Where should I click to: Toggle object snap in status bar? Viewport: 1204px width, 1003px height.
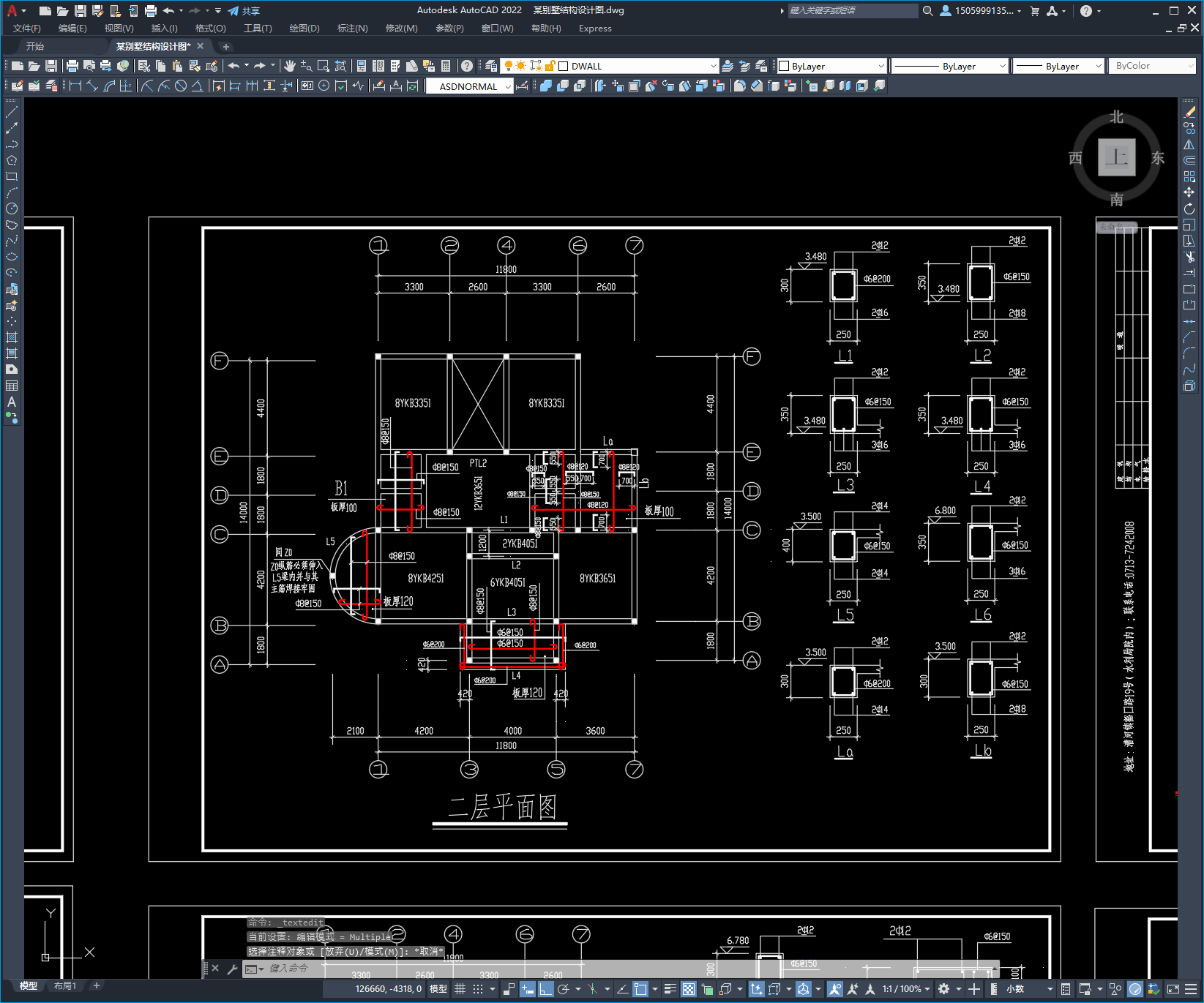640,989
